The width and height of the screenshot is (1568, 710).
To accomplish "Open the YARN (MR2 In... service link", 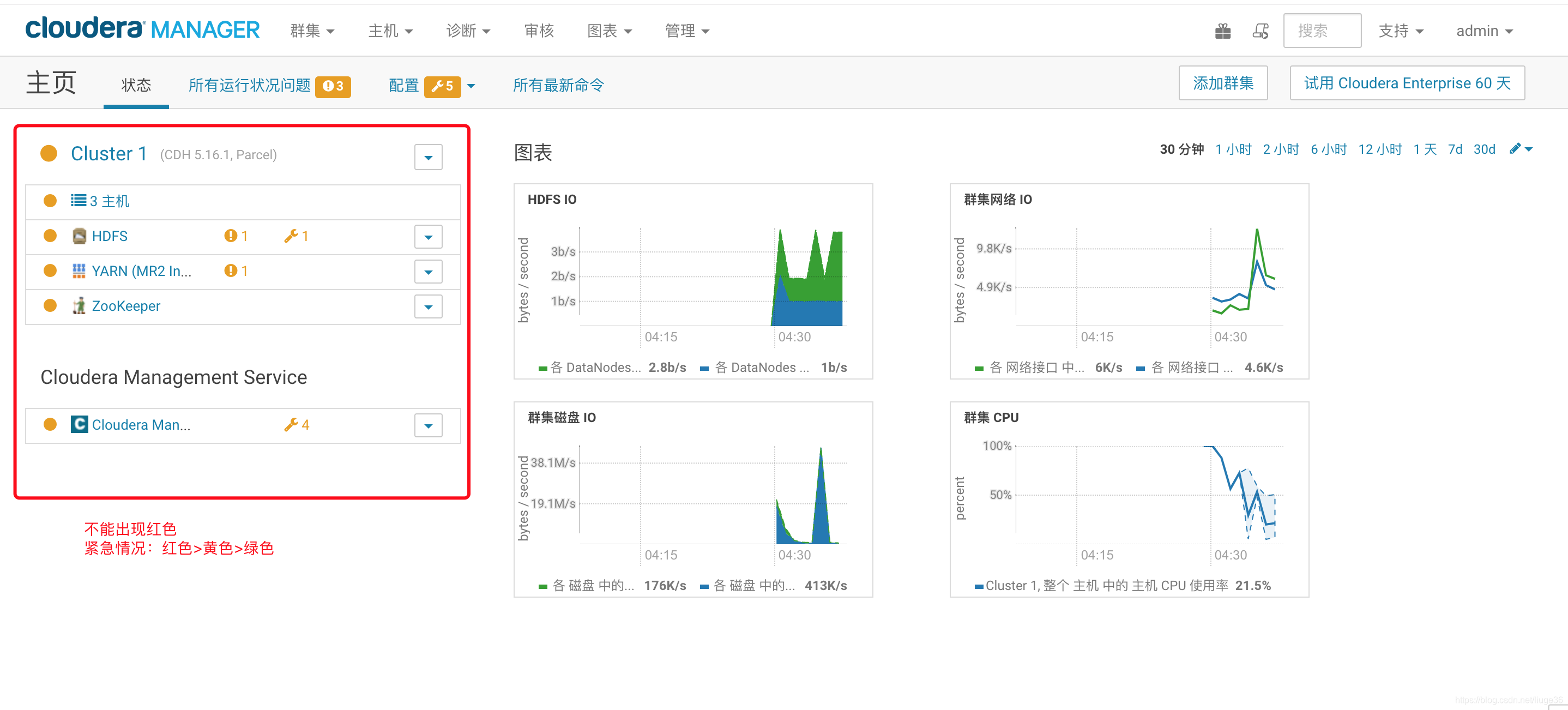I will click(x=141, y=271).
